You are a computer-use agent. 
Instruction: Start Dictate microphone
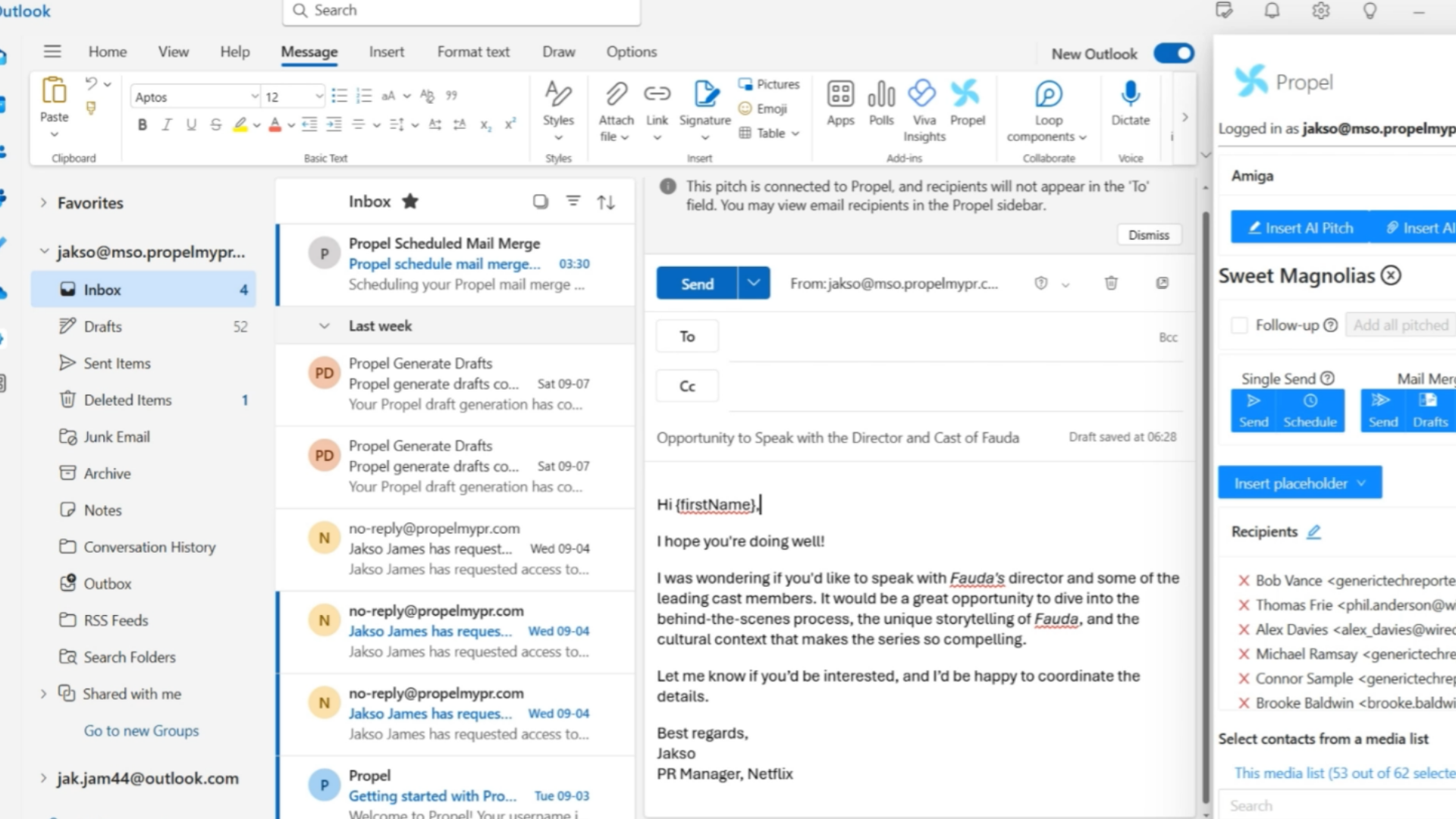coord(1130,94)
